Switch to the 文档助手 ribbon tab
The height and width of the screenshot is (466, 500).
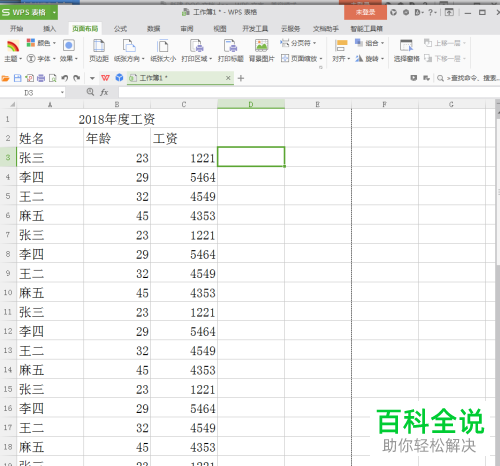[x=326, y=29]
